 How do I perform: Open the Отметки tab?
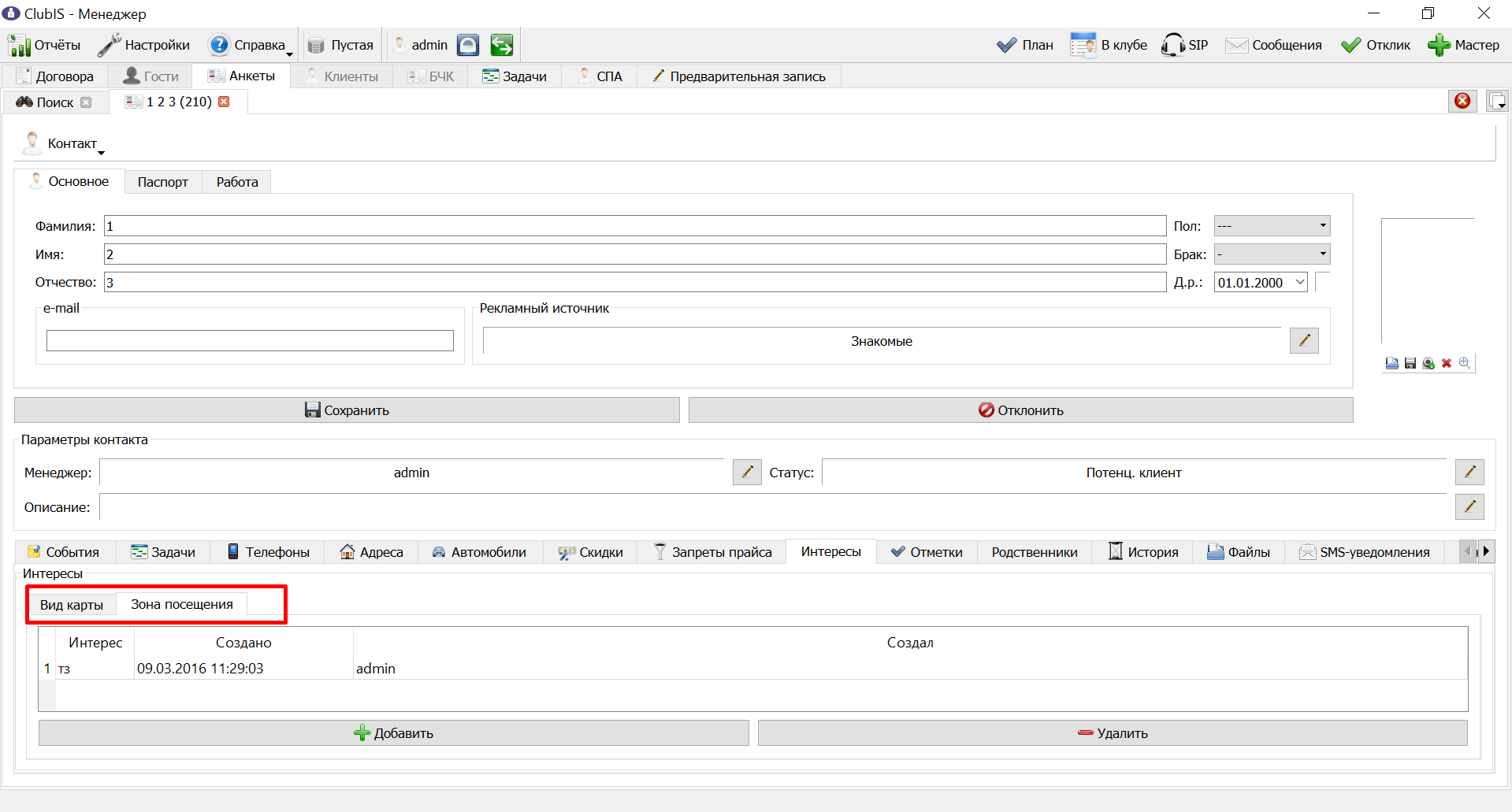[927, 552]
